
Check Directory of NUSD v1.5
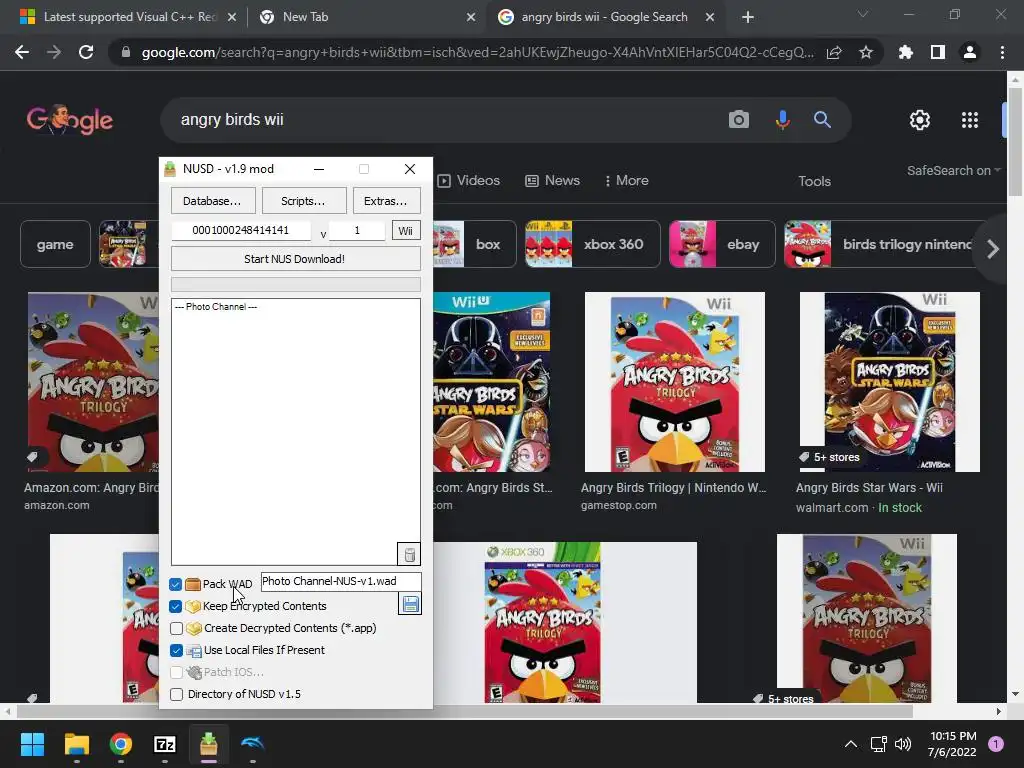(176, 694)
